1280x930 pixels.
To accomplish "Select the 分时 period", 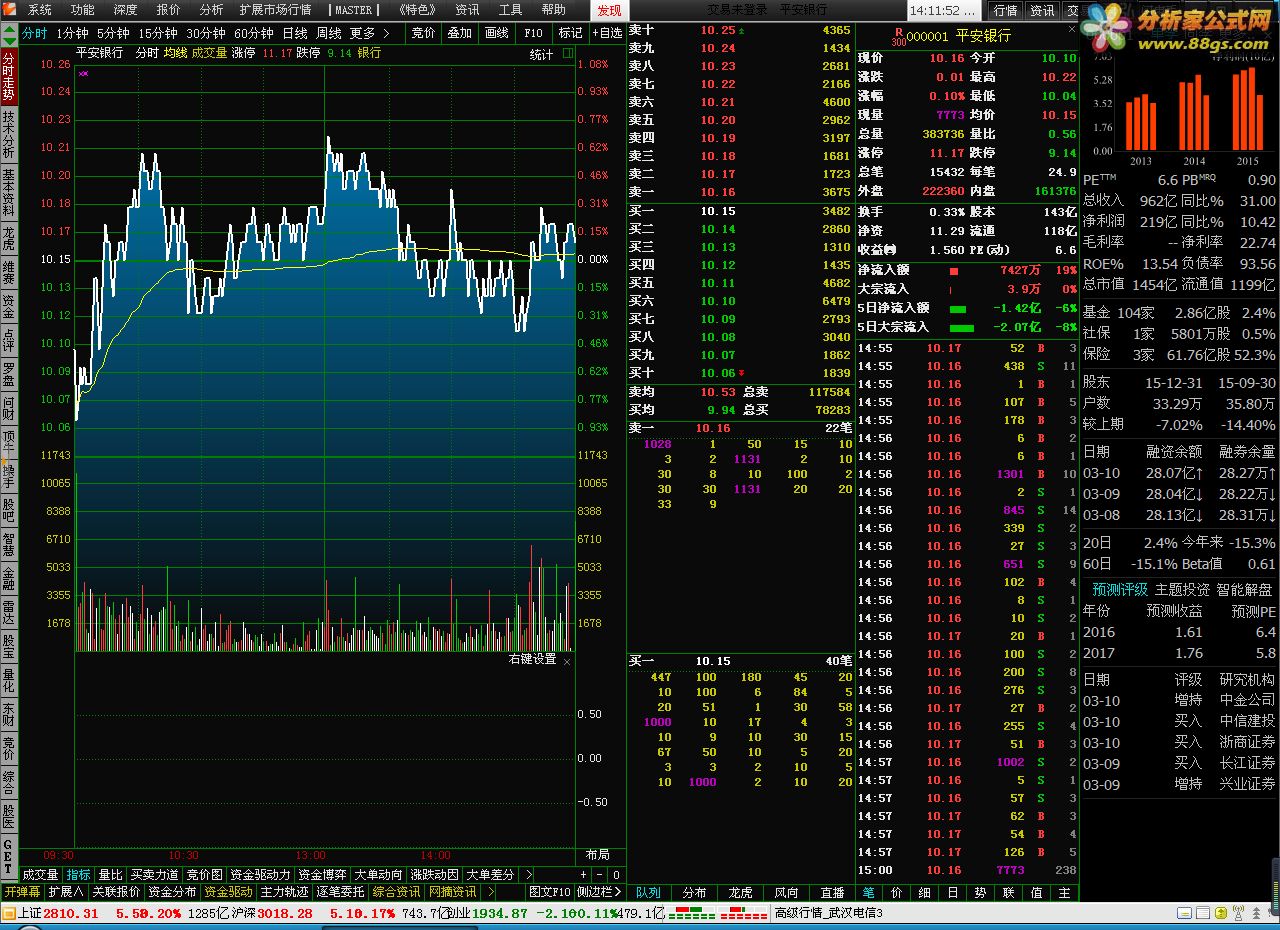I will [x=35, y=33].
